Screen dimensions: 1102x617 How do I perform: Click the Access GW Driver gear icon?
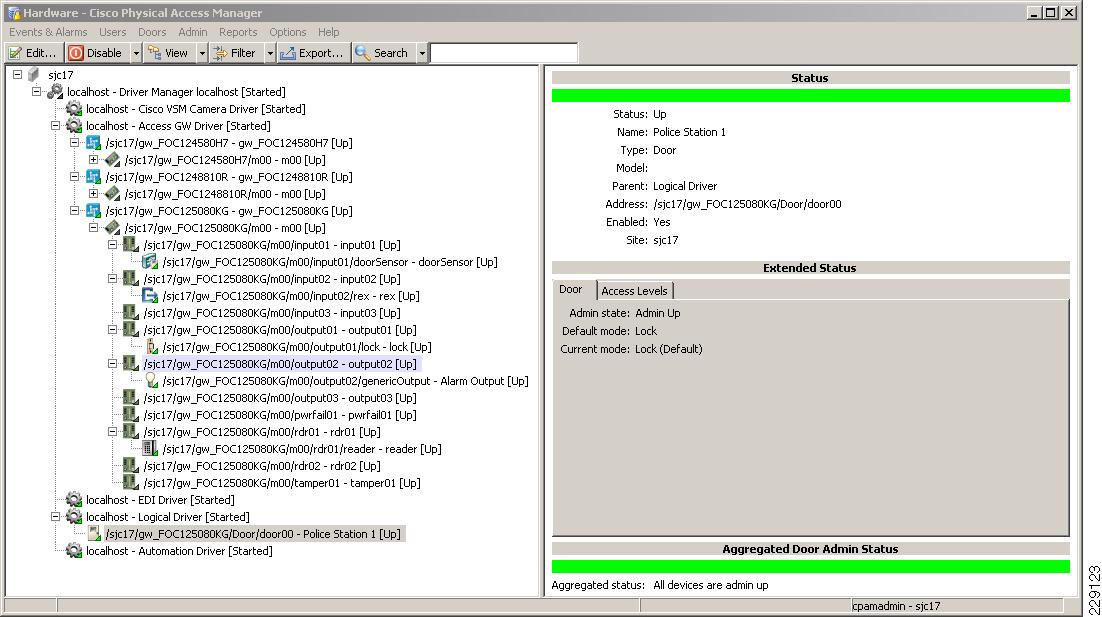74,126
